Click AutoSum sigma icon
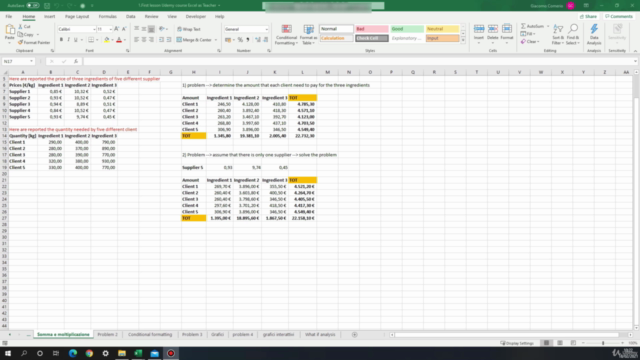The width and height of the screenshot is (640, 360). click(x=523, y=26)
